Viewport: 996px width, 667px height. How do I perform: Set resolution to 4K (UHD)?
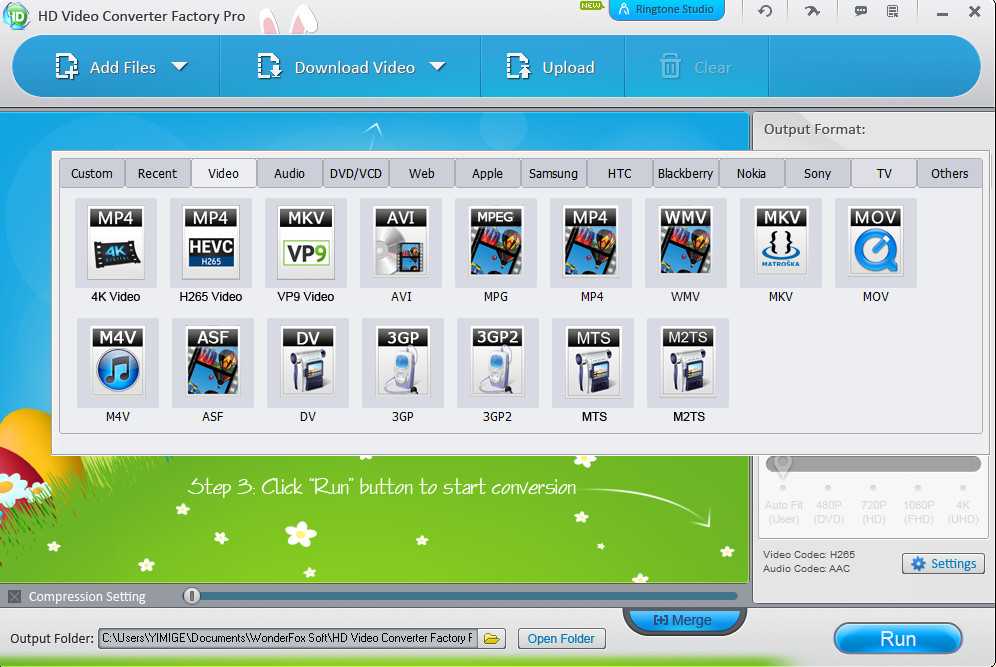tap(963, 511)
